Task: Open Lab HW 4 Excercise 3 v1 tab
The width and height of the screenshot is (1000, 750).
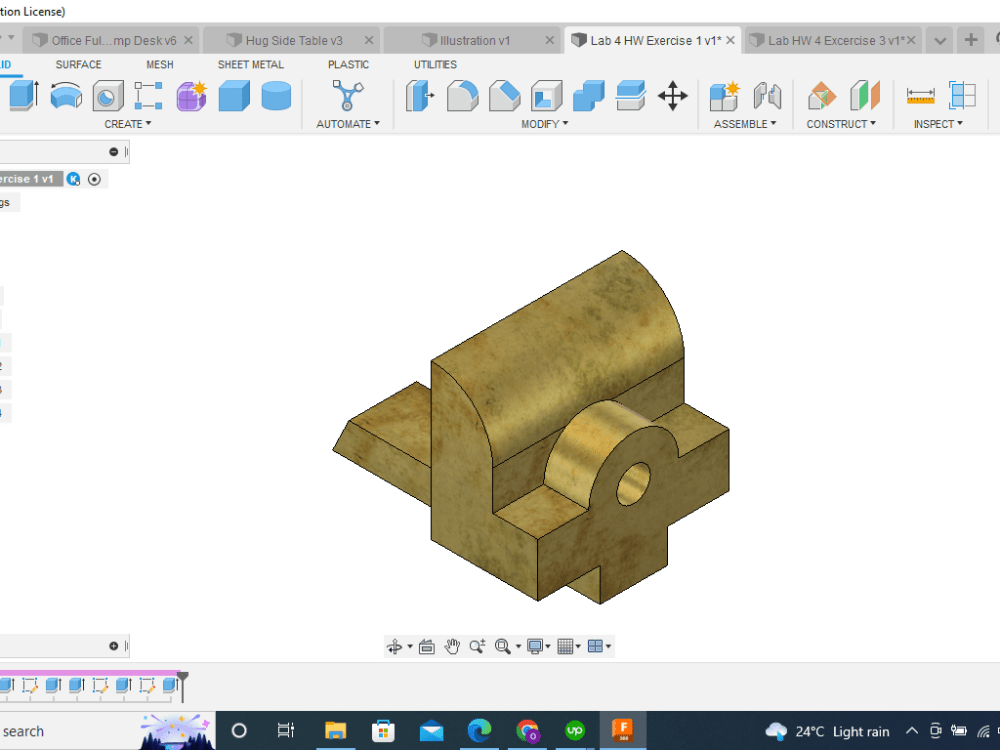Action: pyautogui.click(x=832, y=41)
